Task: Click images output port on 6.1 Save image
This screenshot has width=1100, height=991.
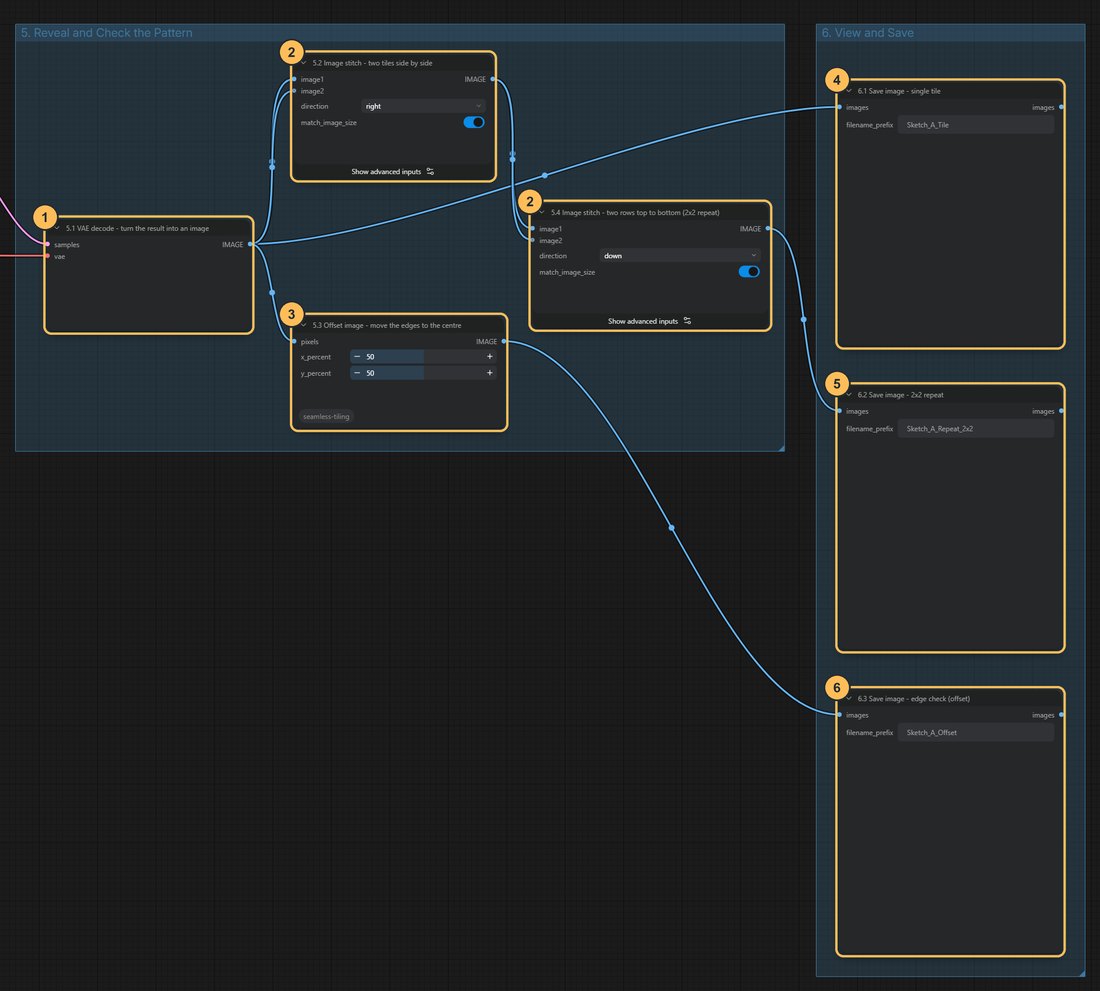Action: 1061,107
